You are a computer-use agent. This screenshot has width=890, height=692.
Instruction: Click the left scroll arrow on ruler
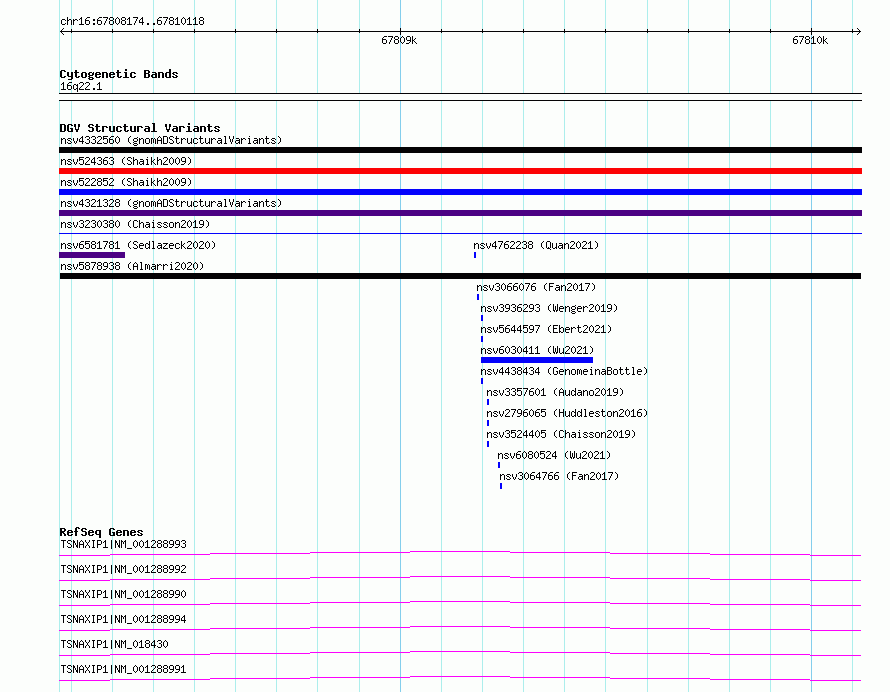click(x=62, y=32)
